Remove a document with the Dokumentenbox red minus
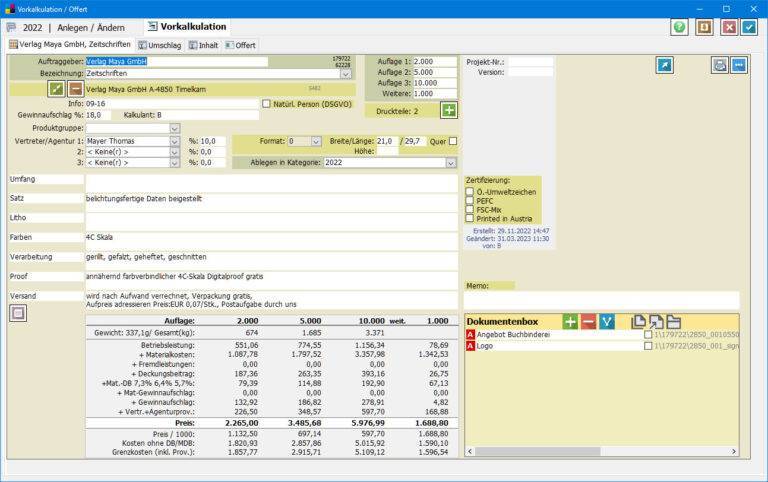768x482 pixels. 588,322
